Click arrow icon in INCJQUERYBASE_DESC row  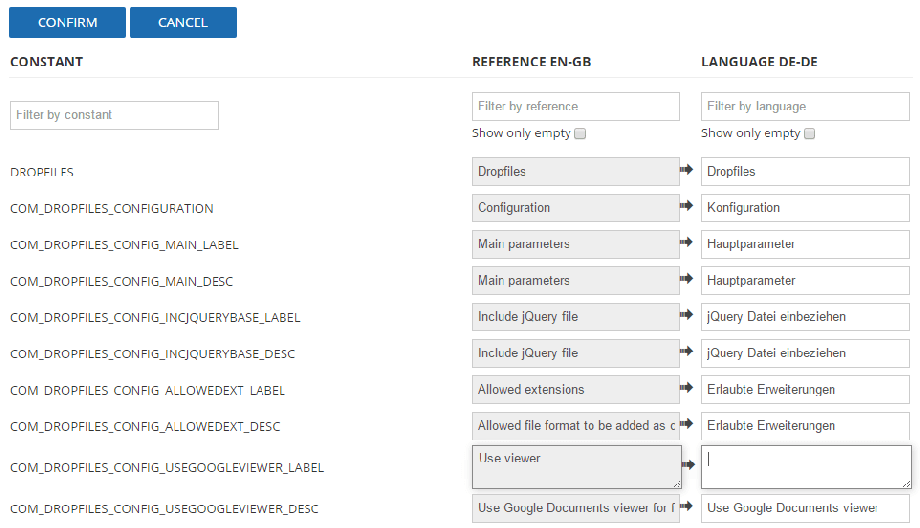click(687, 352)
